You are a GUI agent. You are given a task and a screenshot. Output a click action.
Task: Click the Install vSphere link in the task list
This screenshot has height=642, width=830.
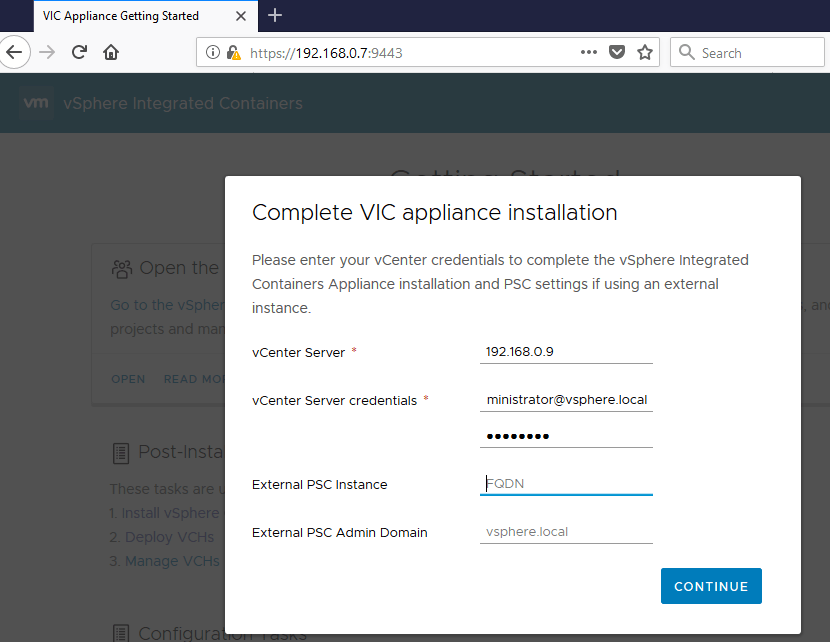click(170, 513)
